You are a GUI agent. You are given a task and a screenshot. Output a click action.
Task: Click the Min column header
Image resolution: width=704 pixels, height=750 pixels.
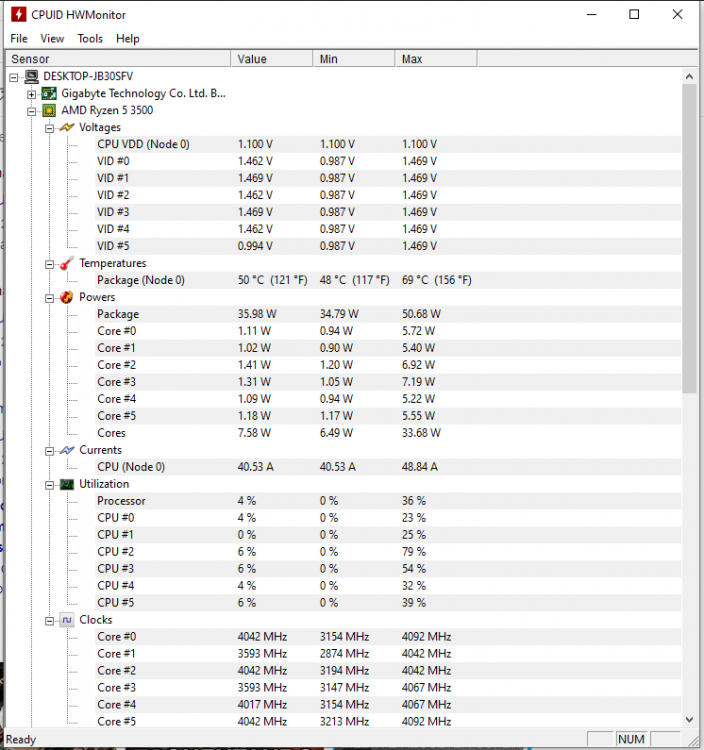tap(354, 59)
